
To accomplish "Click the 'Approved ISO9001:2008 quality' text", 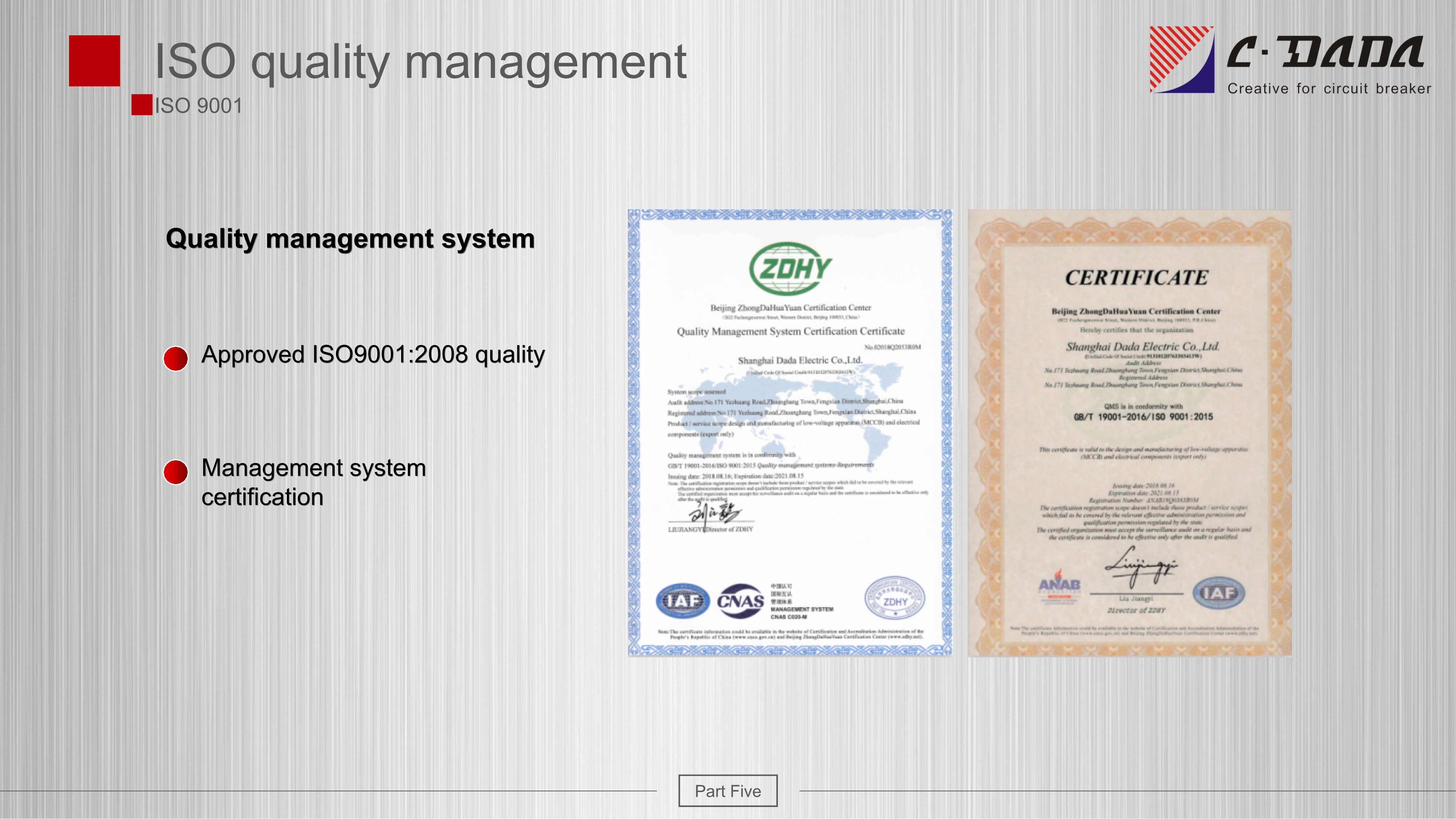I will (373, 355).
